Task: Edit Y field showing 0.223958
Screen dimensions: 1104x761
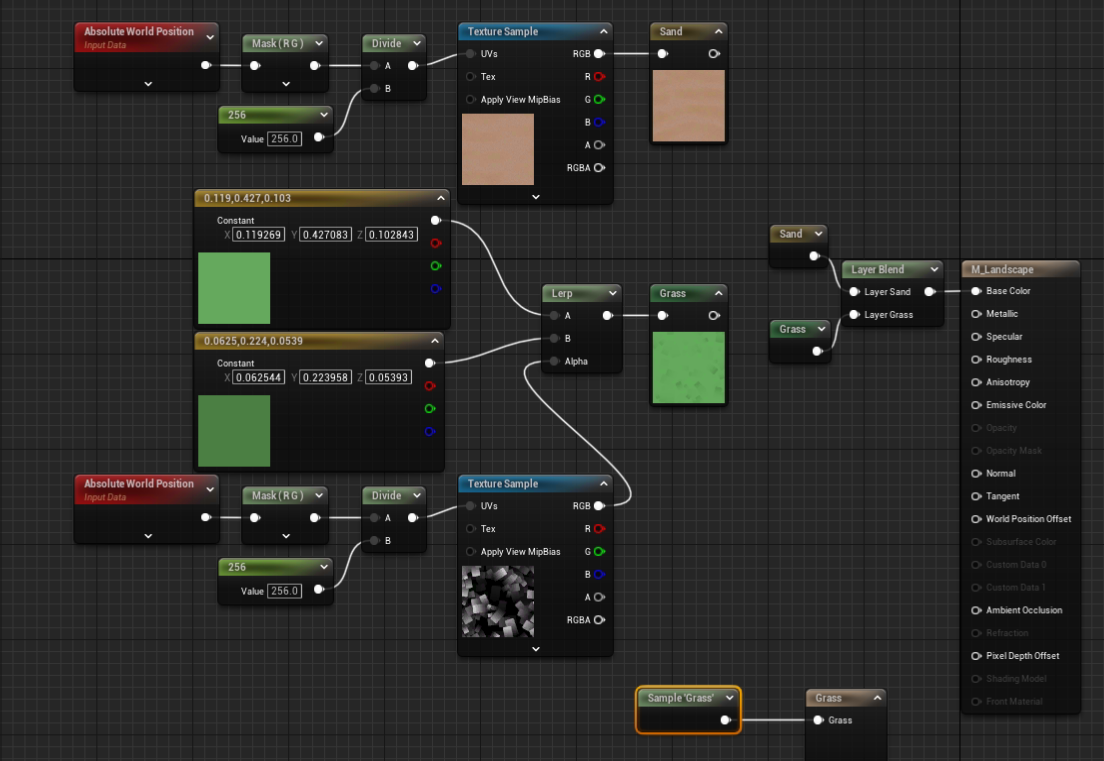Action: point(325,377)
